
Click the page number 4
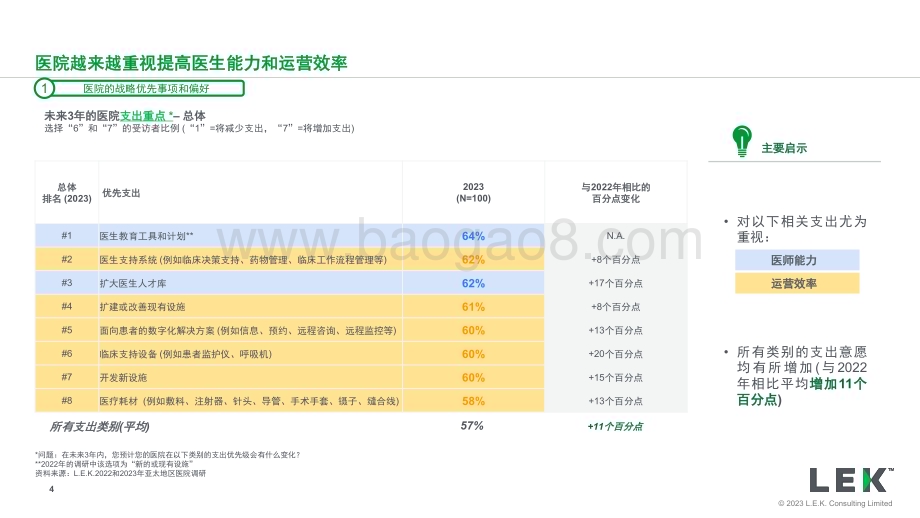(52, 489)
